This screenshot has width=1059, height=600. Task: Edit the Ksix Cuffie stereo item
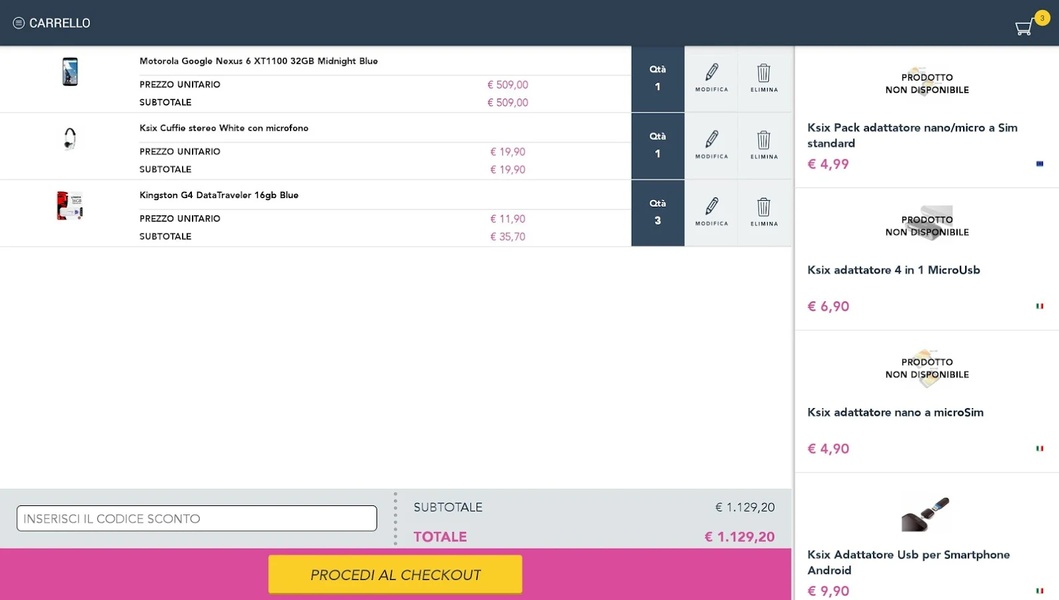[711, 145]
